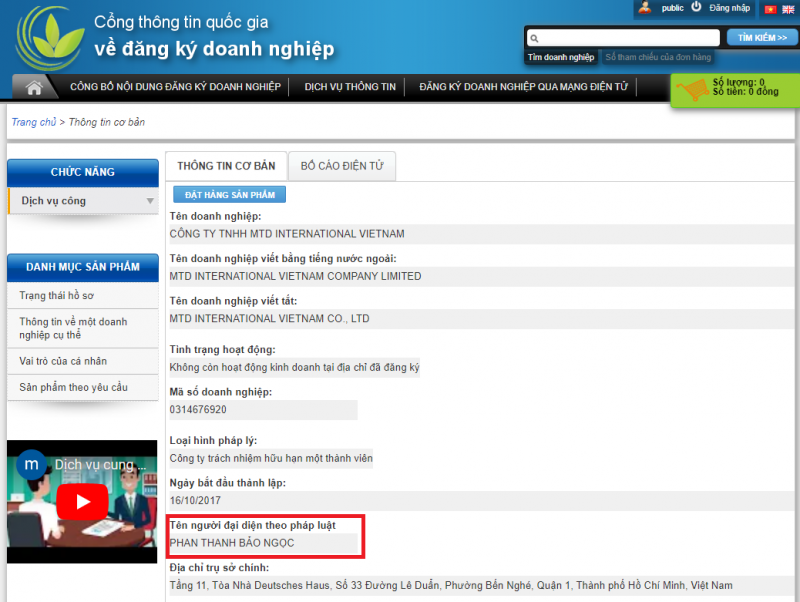This screenshot has height=602, width=800.
Task: Switch language with the Vietnam flag
Action: 770,9
